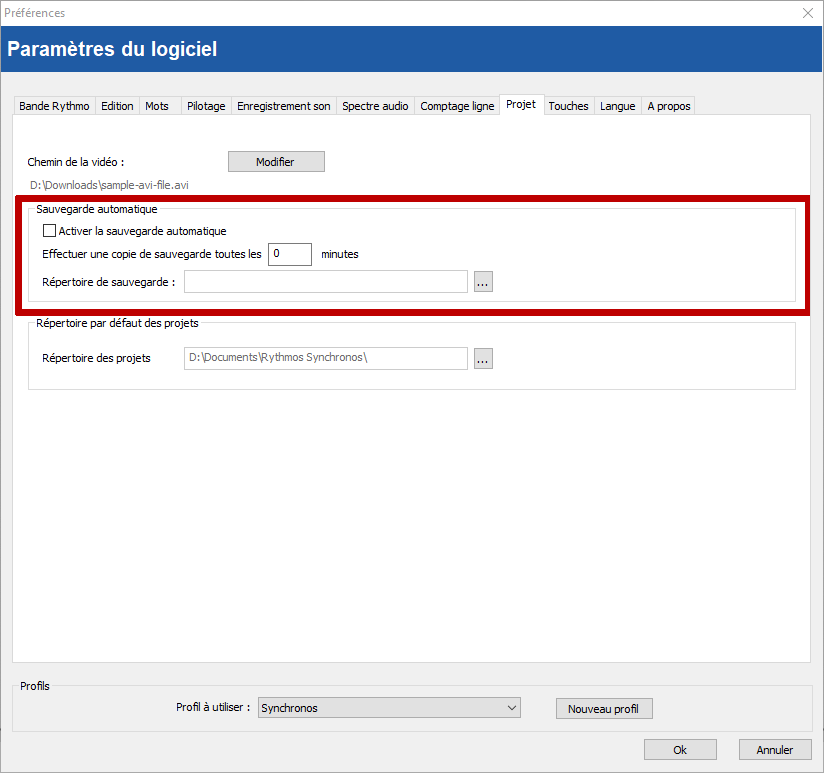
Task: Enable the Activer la sauvegarde automatique checkbox
Action: click(49, 231)
